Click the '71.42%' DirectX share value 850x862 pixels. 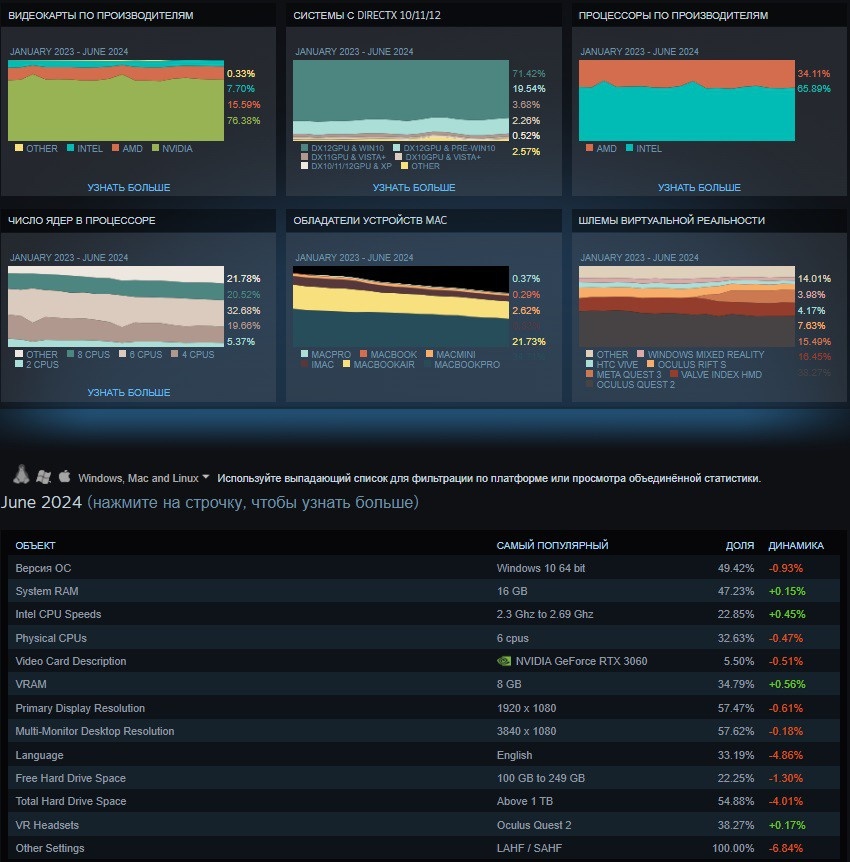(528, 73)
